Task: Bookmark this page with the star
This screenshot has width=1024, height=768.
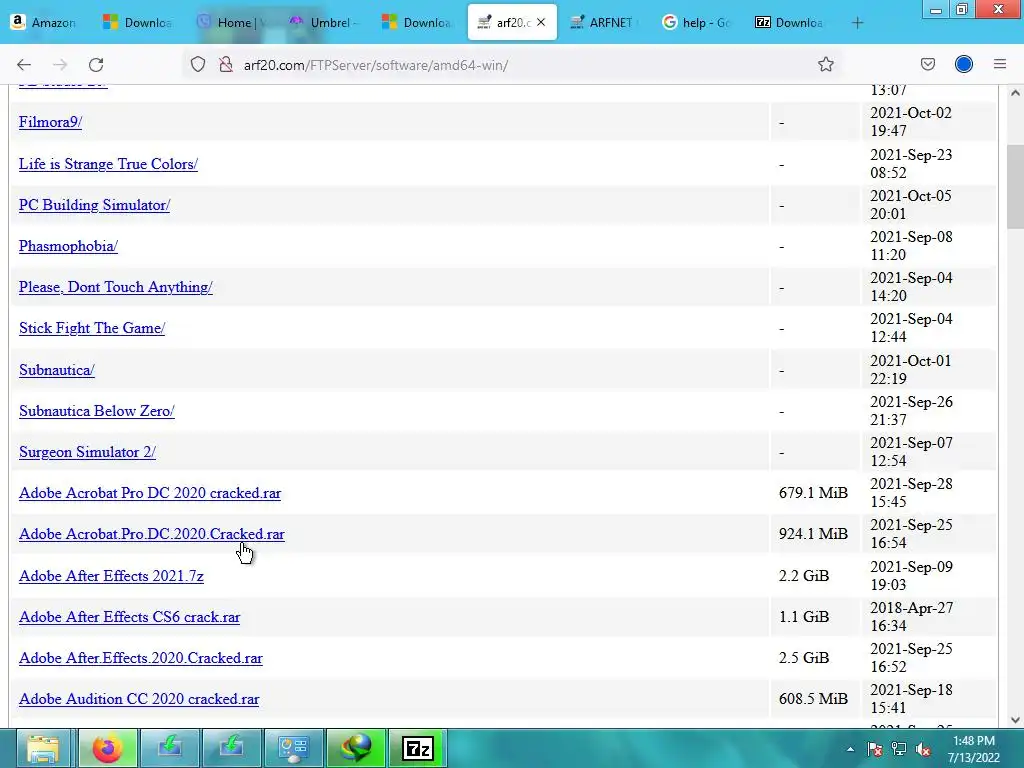Action: [x=825, y=64]
